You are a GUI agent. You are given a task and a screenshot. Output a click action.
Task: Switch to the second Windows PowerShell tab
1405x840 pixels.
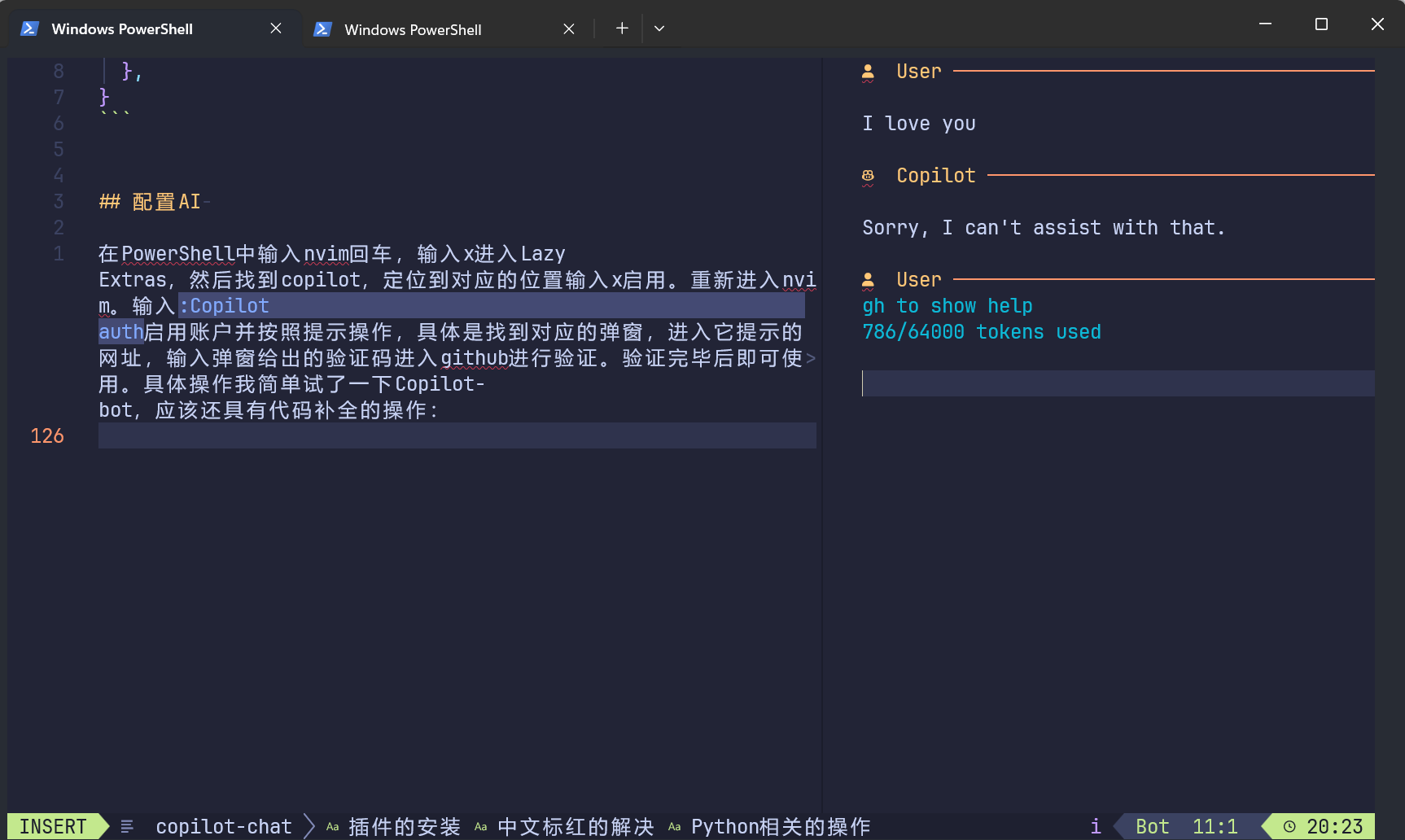click(x=412, y=28)
